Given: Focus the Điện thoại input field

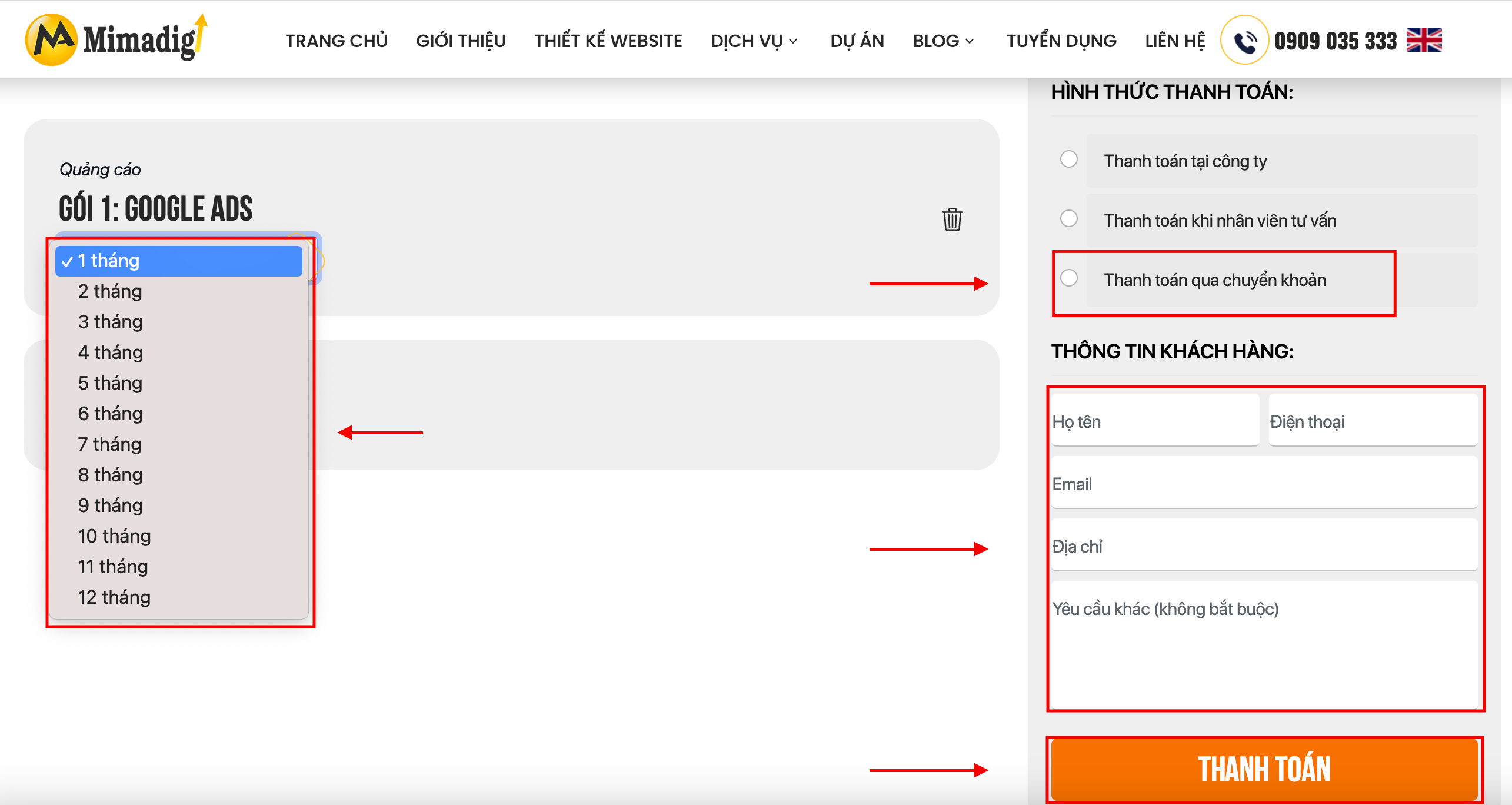Looking at the screenshot, I should pyautogui.click(x=1373, y=421).
